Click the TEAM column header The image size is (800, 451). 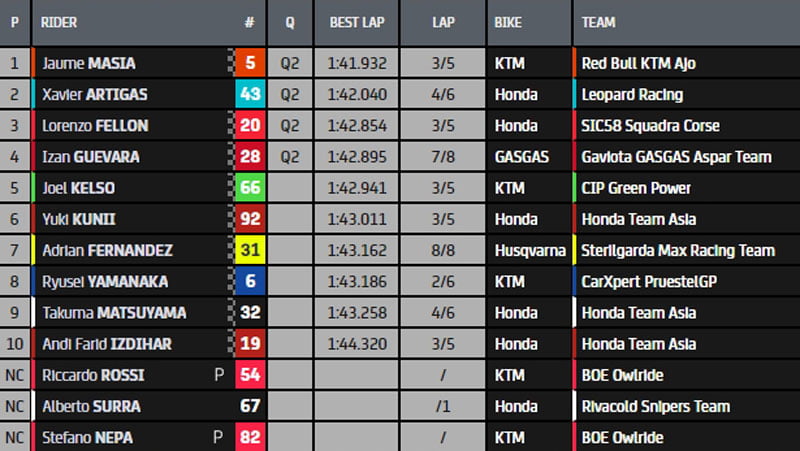click(x=598, y=21)
